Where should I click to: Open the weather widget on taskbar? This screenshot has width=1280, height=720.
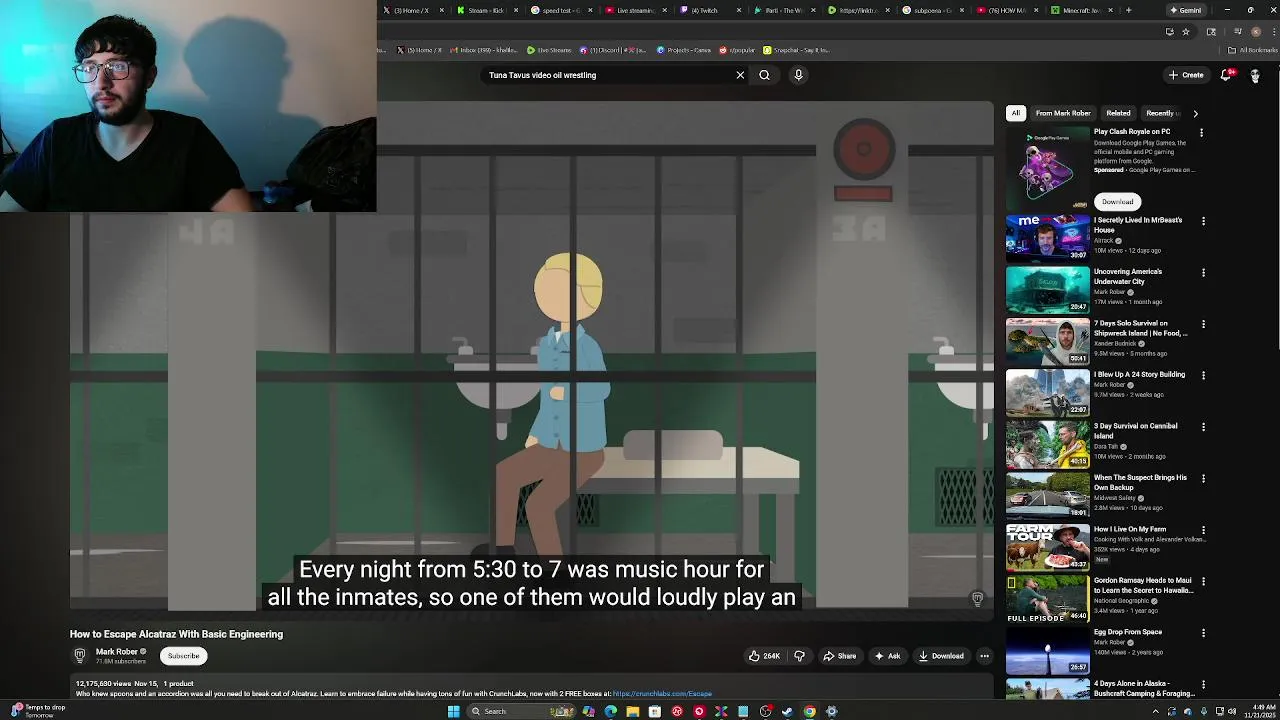point(38,711)
